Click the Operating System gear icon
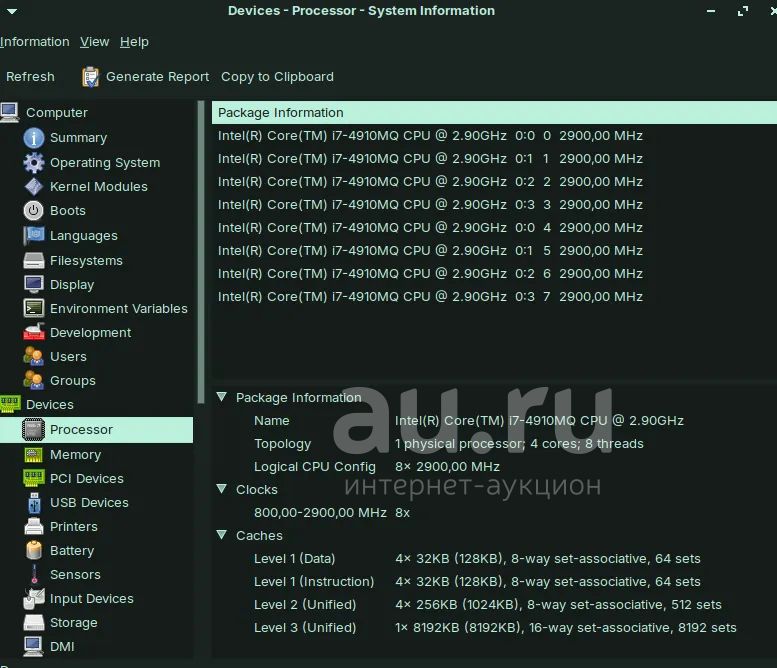 [34, 163]
